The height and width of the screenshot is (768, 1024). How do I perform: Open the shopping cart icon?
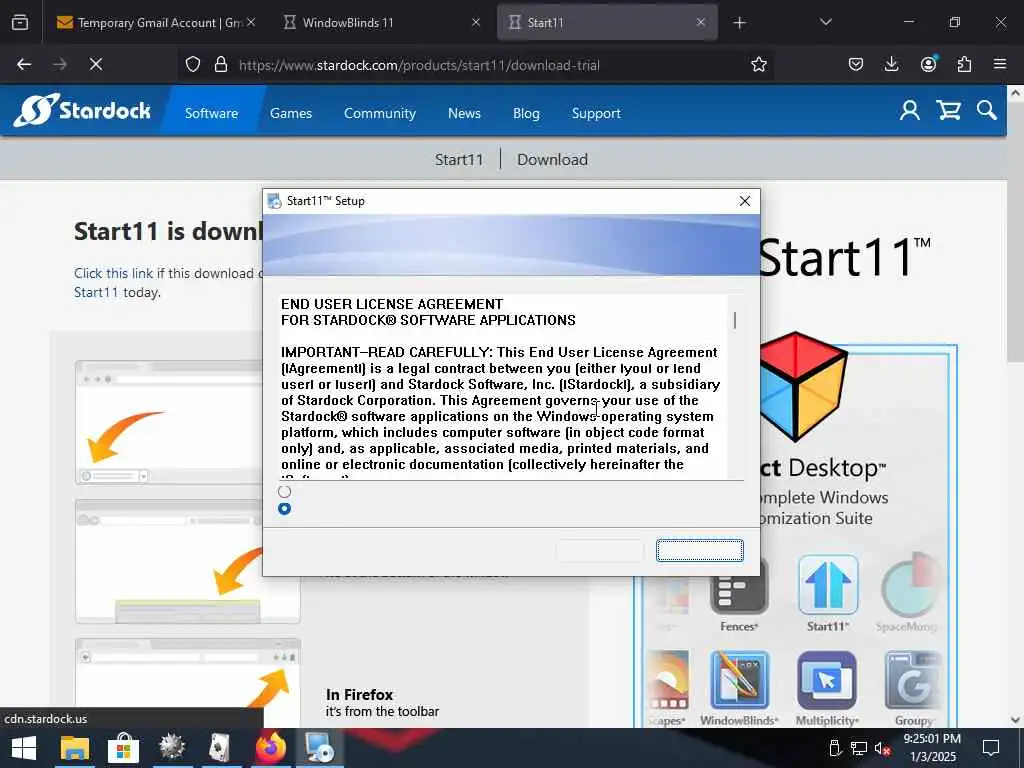tap(948, 110)
